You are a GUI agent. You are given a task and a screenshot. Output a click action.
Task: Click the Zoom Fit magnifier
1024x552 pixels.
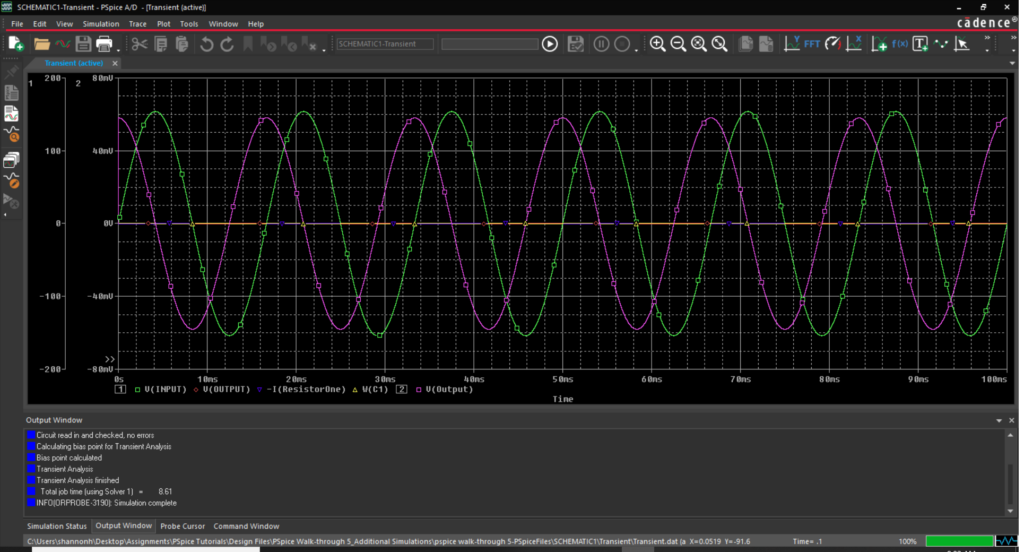720,44
